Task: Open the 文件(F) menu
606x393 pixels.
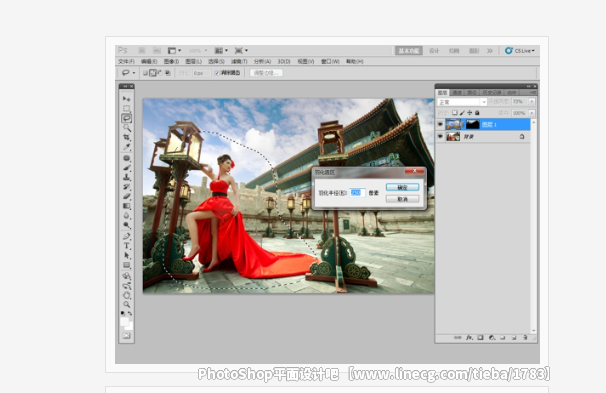Action: coord(126,61)
